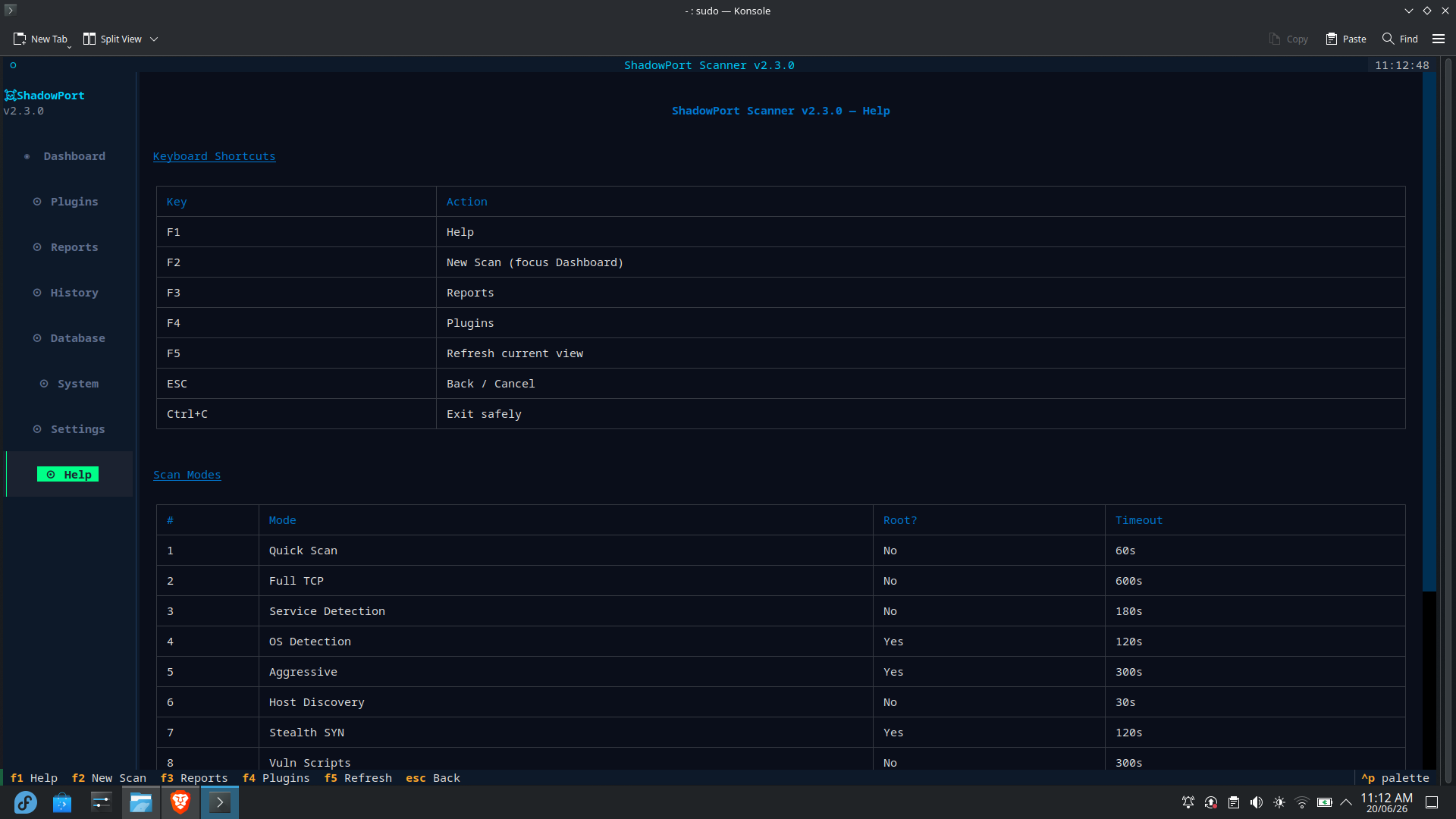
Task: Open the Settings sidebar item
Action: (x=69, y=429)
